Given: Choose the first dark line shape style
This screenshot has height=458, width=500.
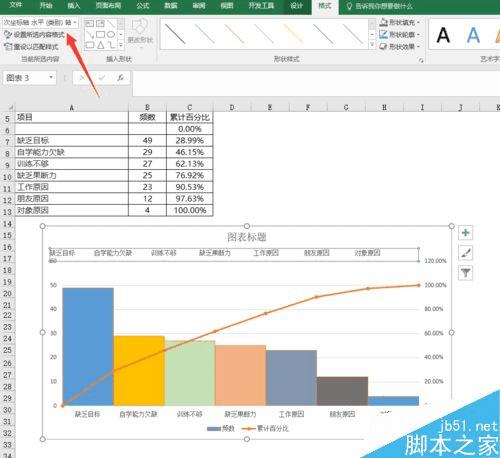Looking at the screenshot, I should click(x=175, y=34).
